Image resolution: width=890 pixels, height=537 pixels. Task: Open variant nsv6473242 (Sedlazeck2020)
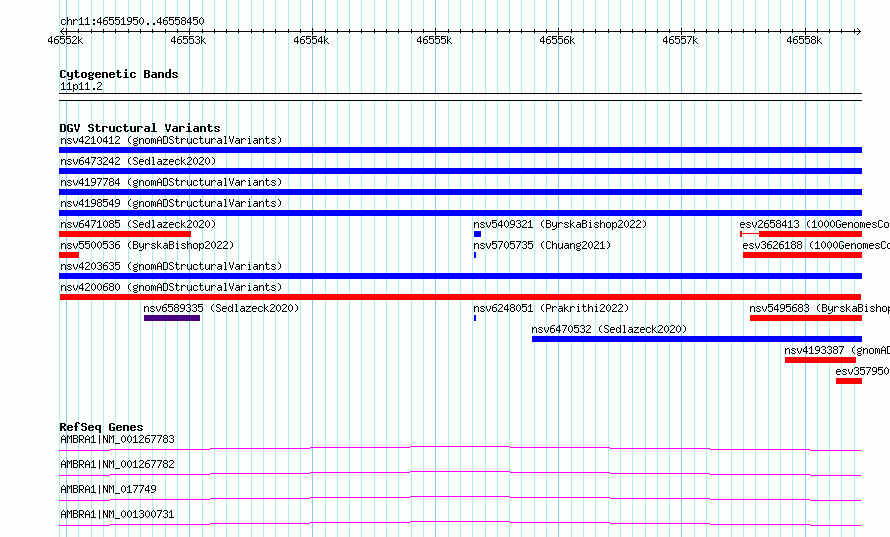pos(138,161)
